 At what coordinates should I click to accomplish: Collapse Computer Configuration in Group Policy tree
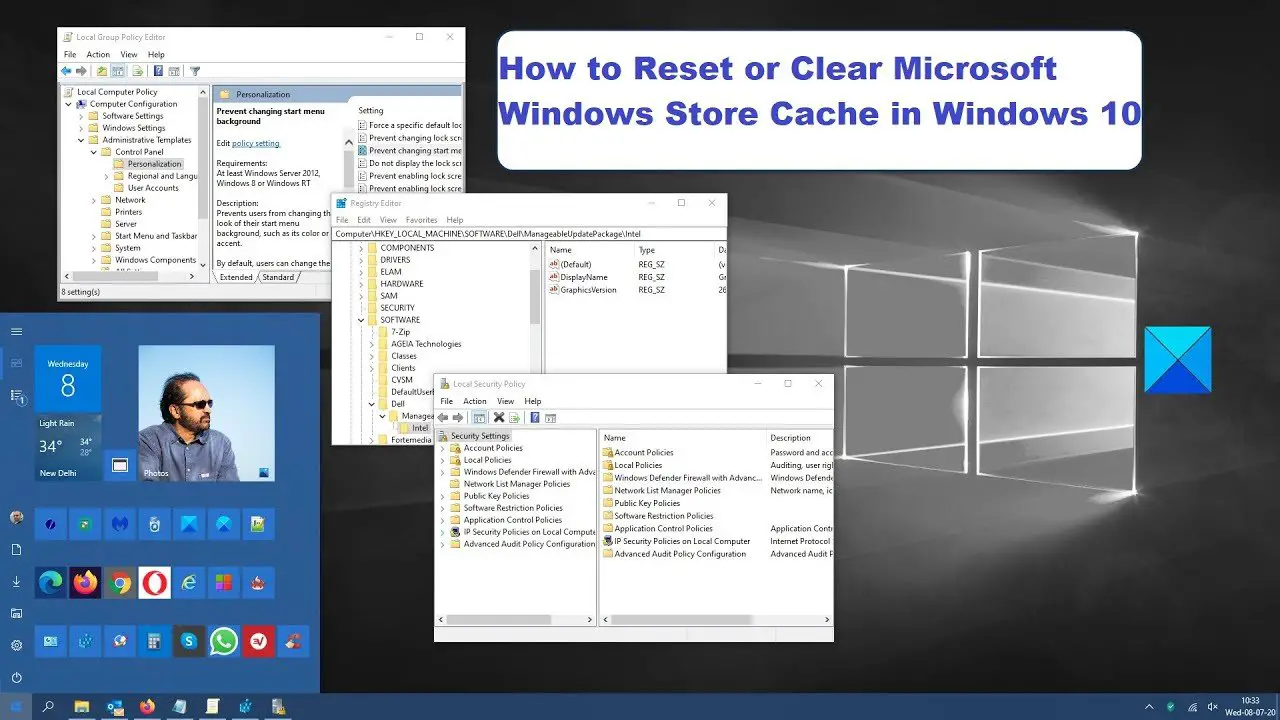(x=69, y=104)
